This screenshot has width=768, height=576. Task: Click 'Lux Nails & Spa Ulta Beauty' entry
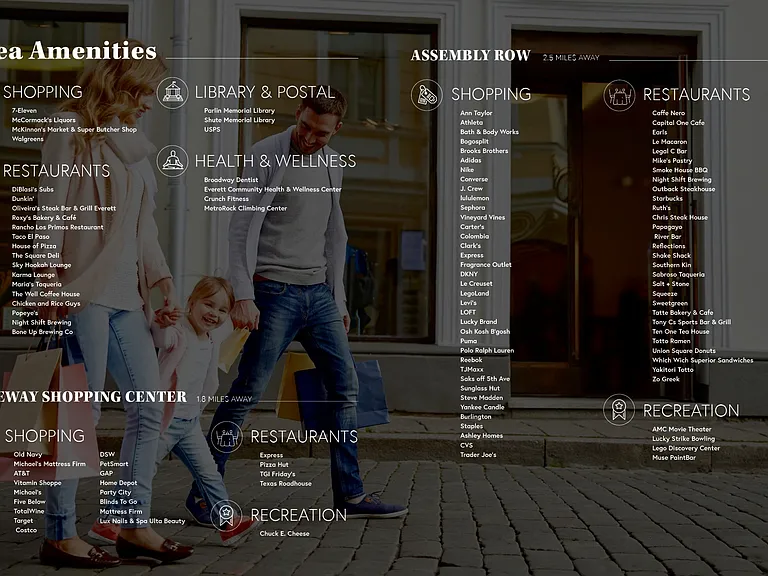(x=143, y=521)
